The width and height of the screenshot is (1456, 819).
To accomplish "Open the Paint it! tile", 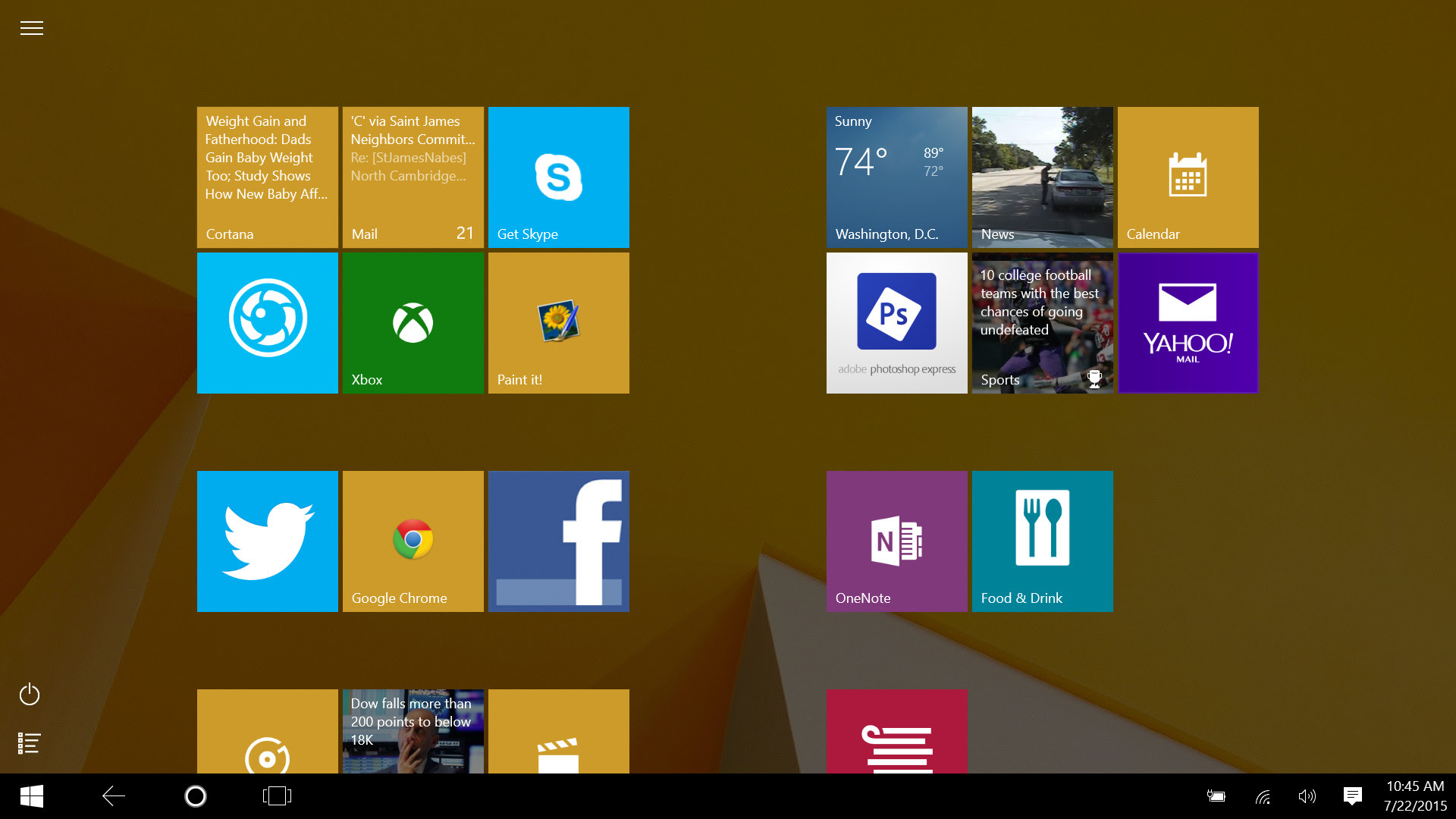I will (559, 323).
